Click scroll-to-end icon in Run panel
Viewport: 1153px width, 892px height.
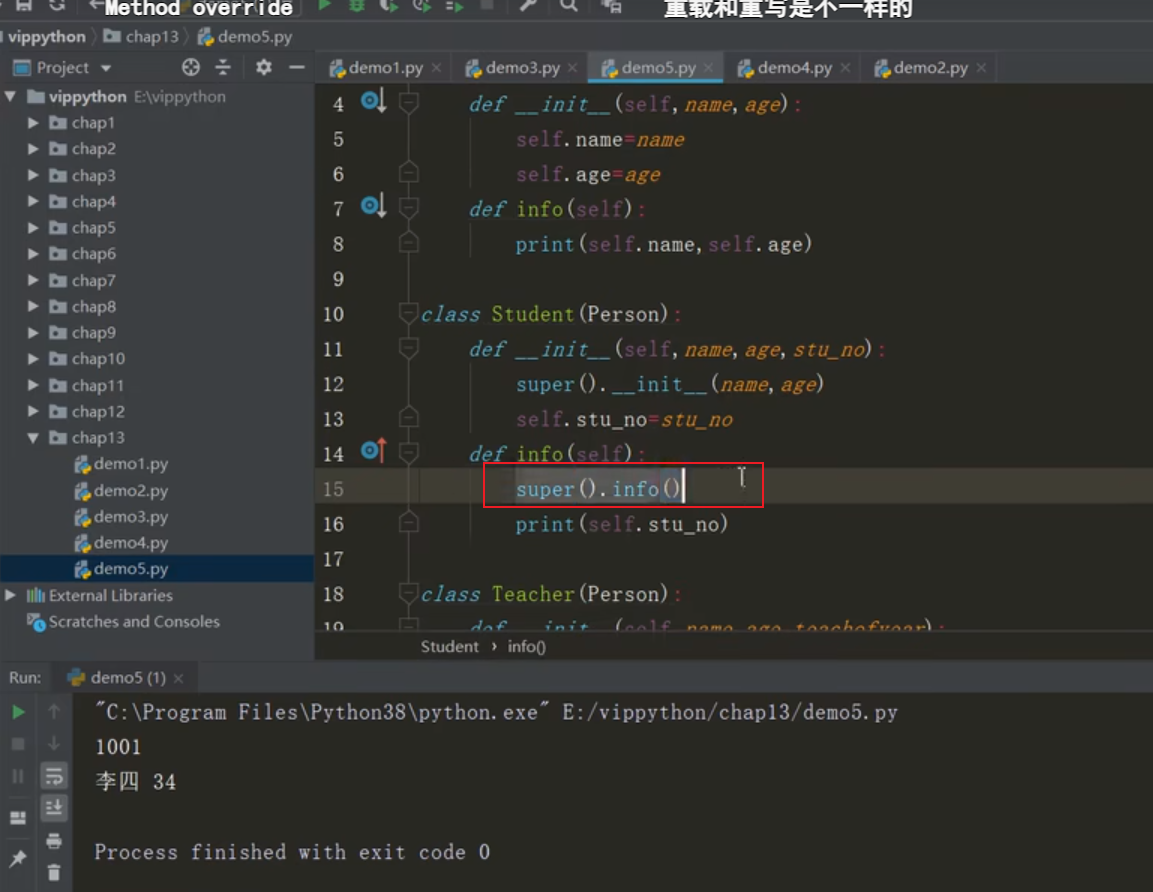point(54,808)
